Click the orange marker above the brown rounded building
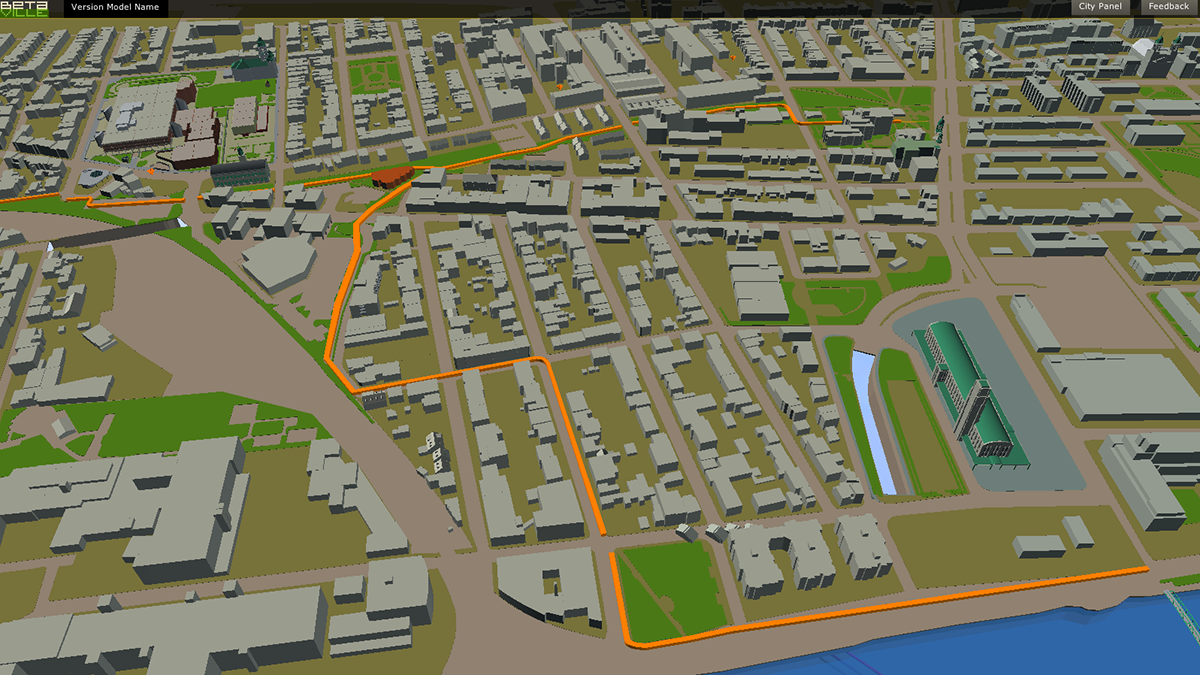This screenshot has height=675, width=1200. [x=559, y=87]
